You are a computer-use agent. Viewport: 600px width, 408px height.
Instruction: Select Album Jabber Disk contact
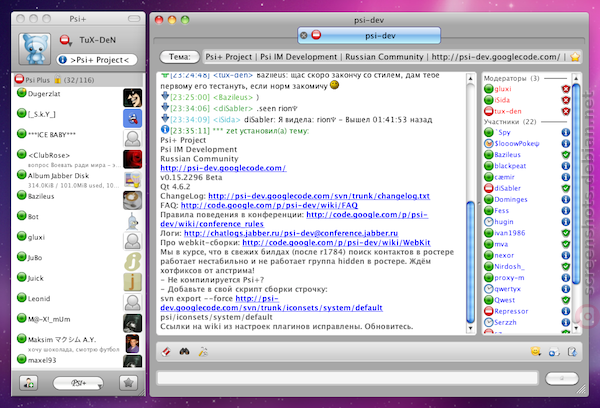pyautogui.click(x=78, y=180)
